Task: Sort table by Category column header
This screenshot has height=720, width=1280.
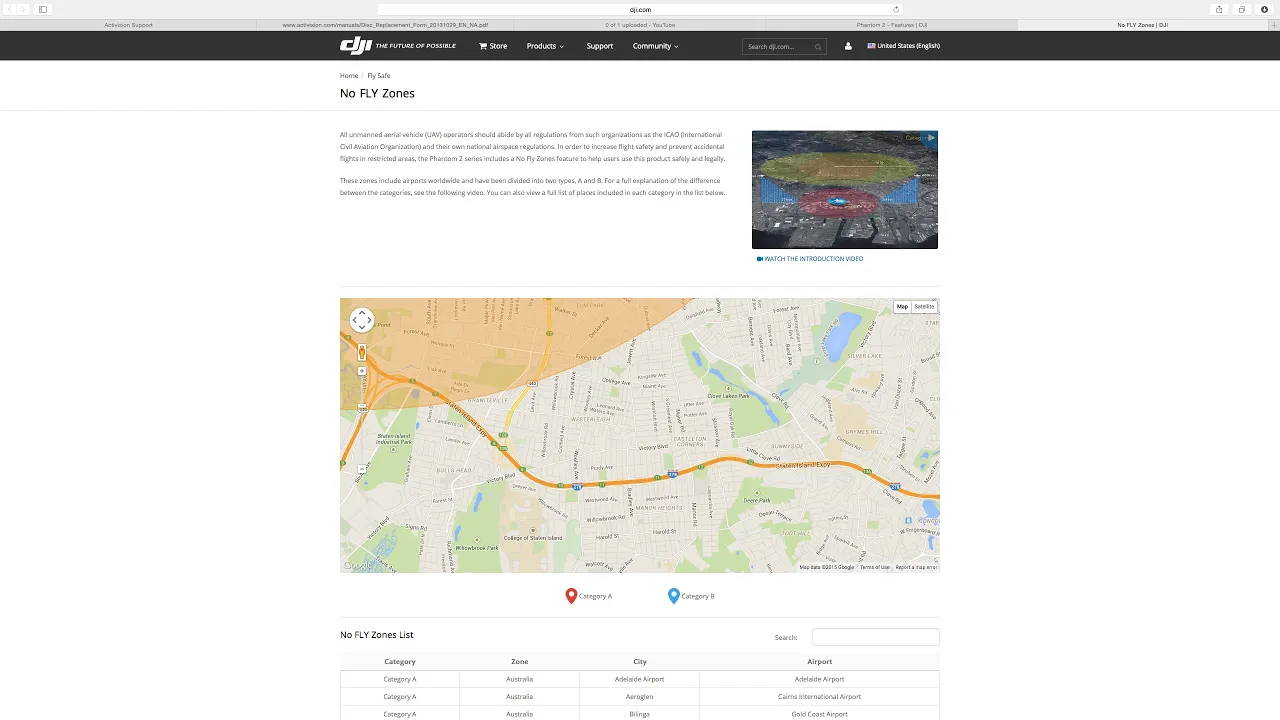Action: click(400, 661)
